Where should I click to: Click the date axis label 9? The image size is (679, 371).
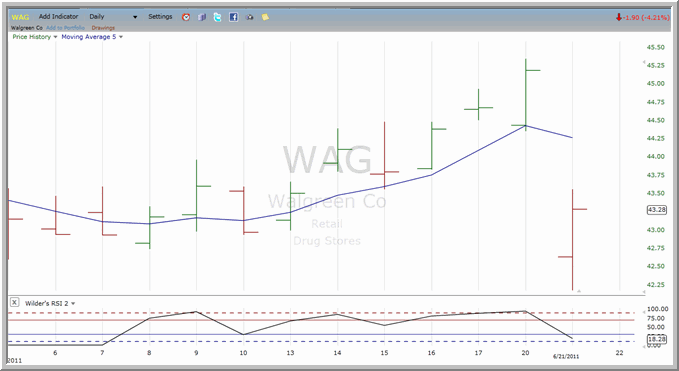(196, 353)
